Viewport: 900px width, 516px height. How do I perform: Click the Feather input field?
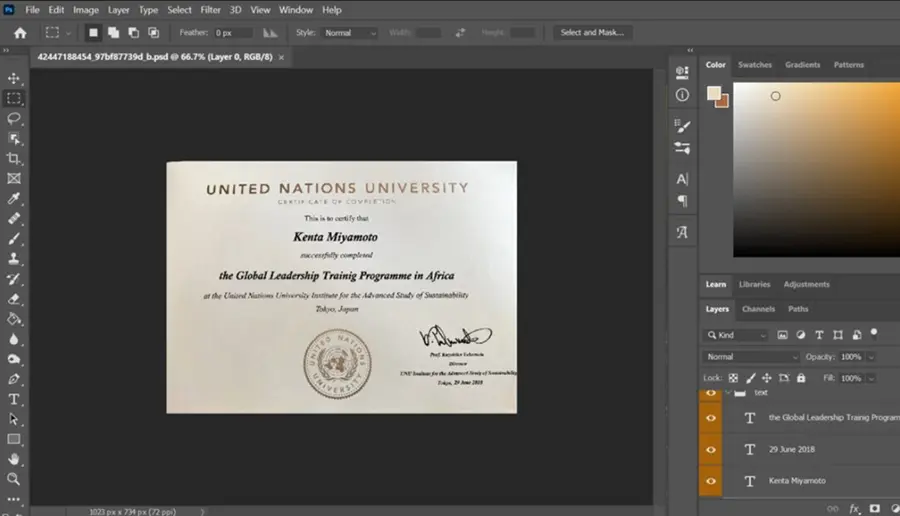[x=232, y=33]
